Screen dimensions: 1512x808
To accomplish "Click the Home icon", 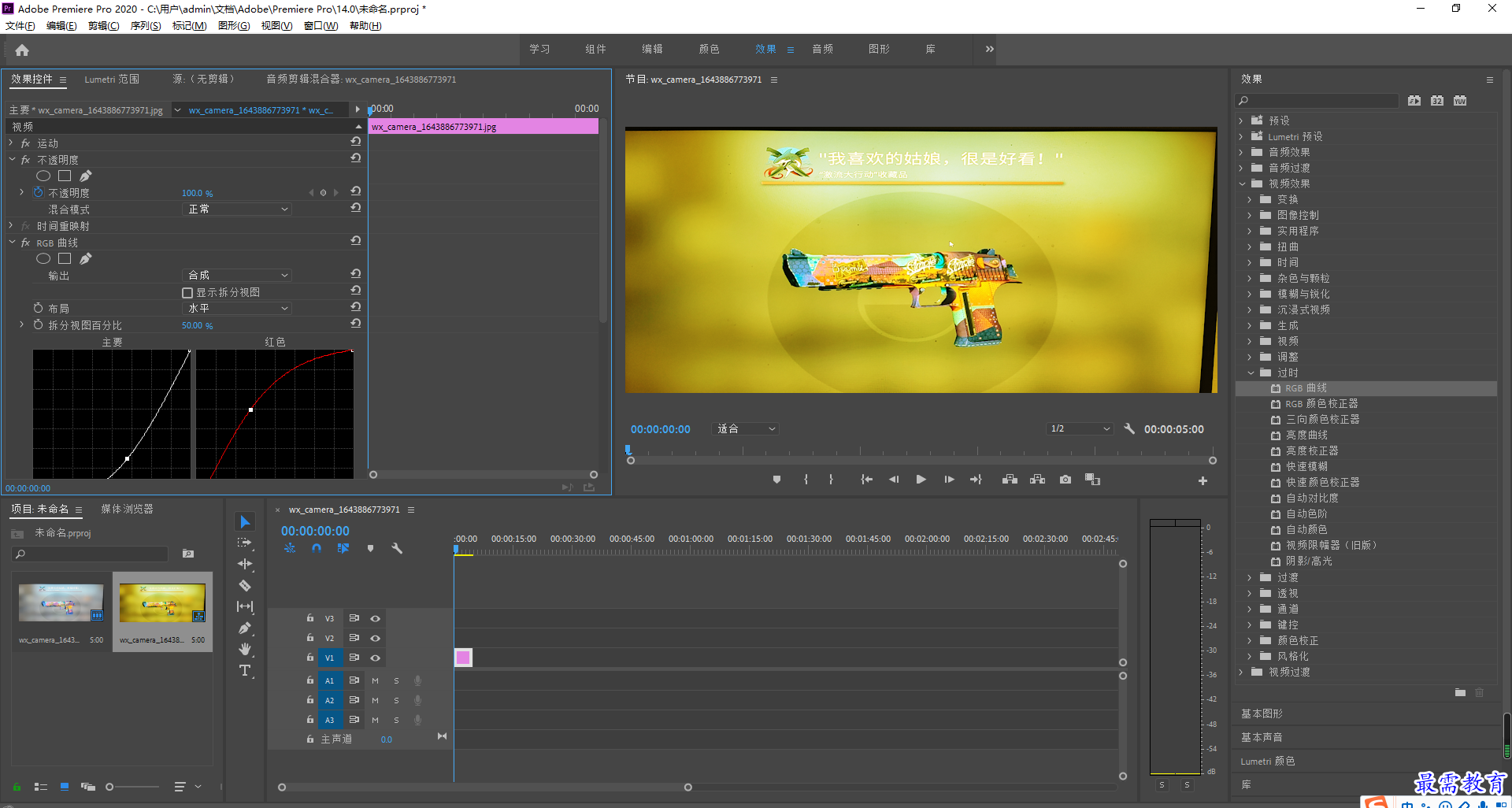I will pyautogui.click(x=22, y=50).
